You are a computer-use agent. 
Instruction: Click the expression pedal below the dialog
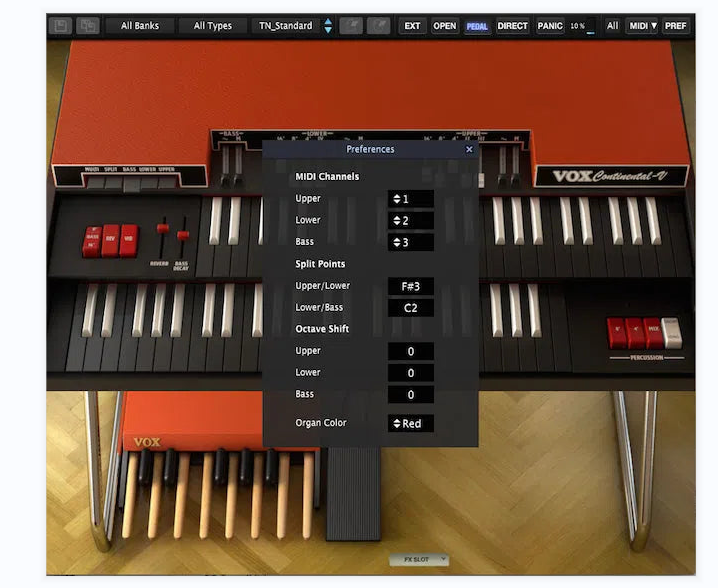click(x=353, y=494)
